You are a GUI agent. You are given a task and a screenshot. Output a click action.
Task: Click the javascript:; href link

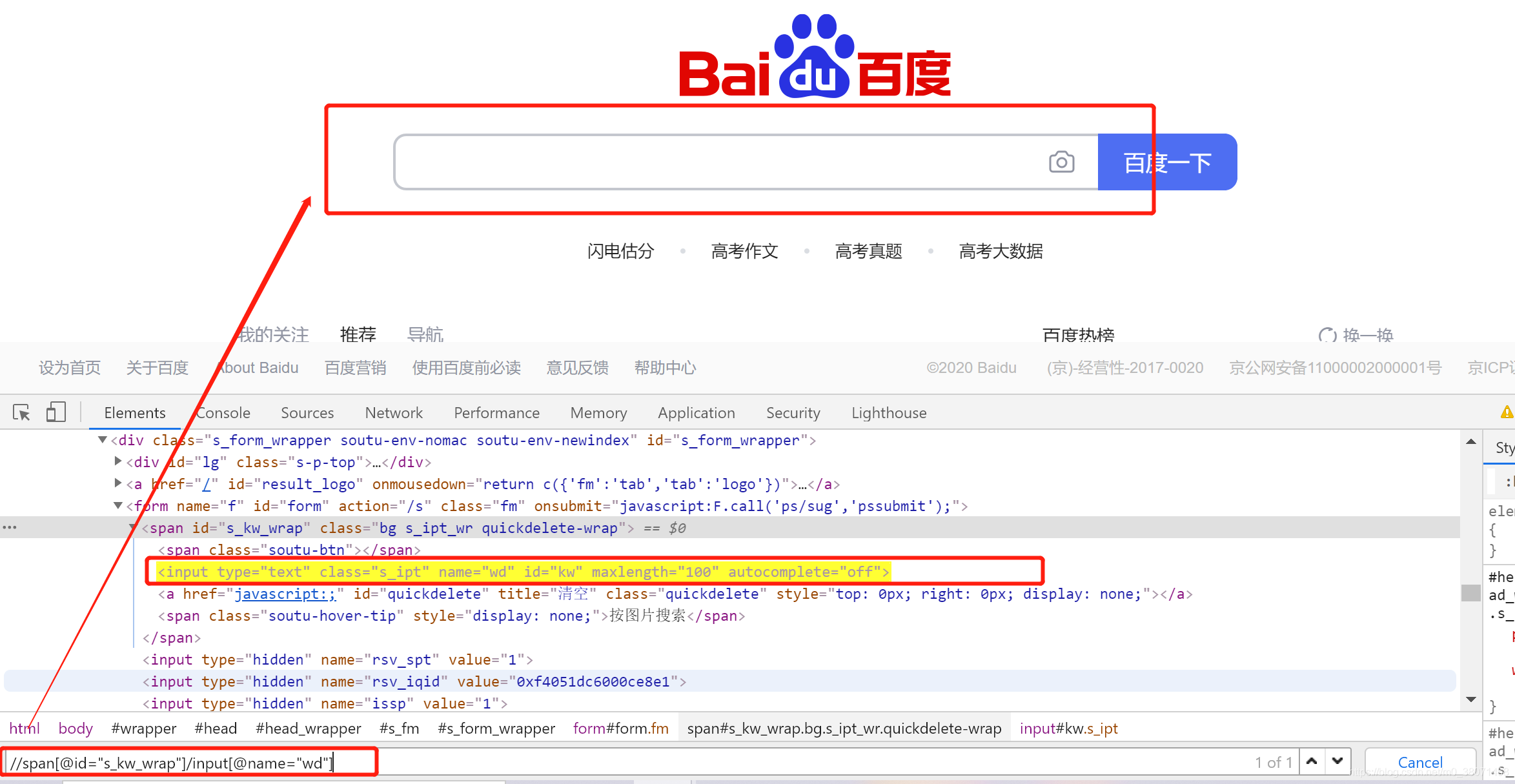[x=285, y=594]
